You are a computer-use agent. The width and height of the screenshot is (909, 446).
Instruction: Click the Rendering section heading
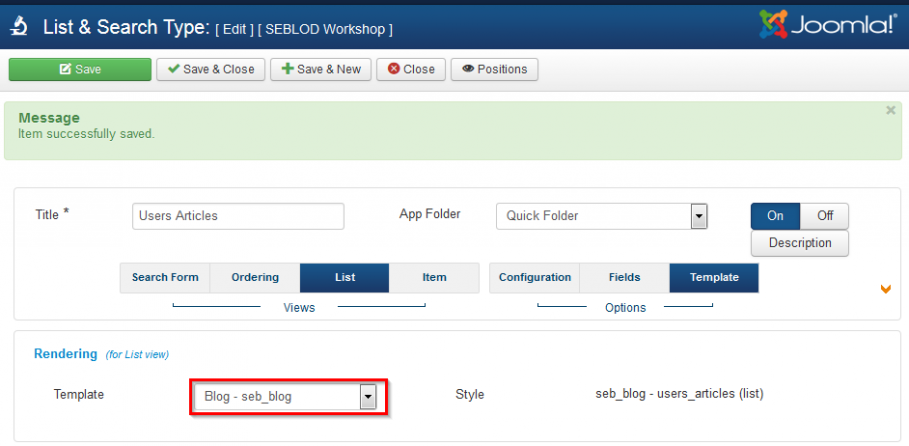click(x=66, y=354)
